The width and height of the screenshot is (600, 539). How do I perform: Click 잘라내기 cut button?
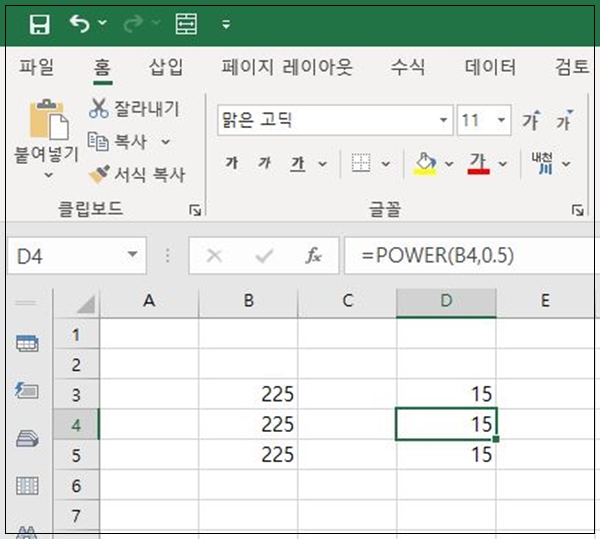tap(134, 109)
